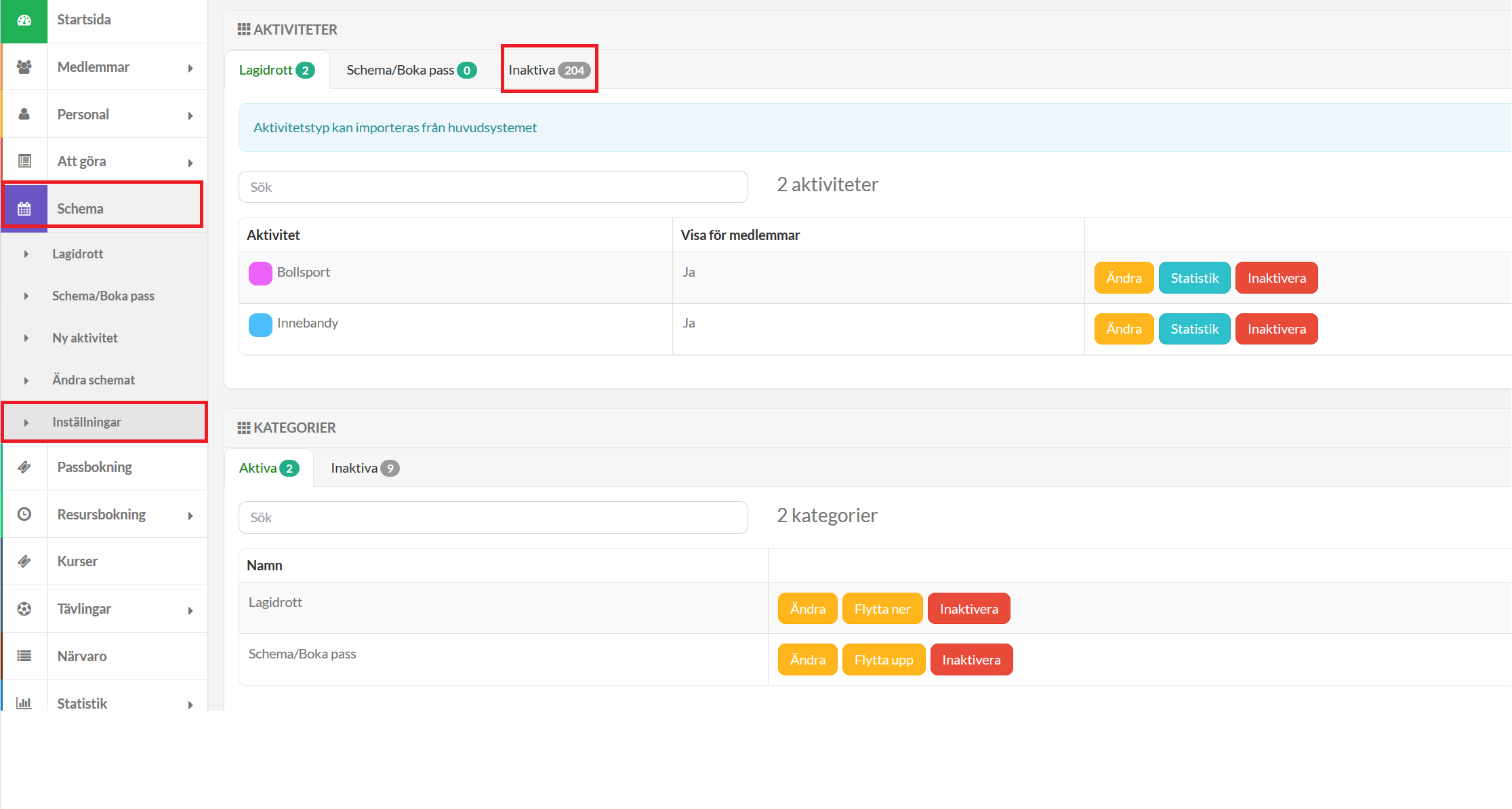Focus the activities Sök search field
Screen dimensions: 1512x809
(493, 187)
